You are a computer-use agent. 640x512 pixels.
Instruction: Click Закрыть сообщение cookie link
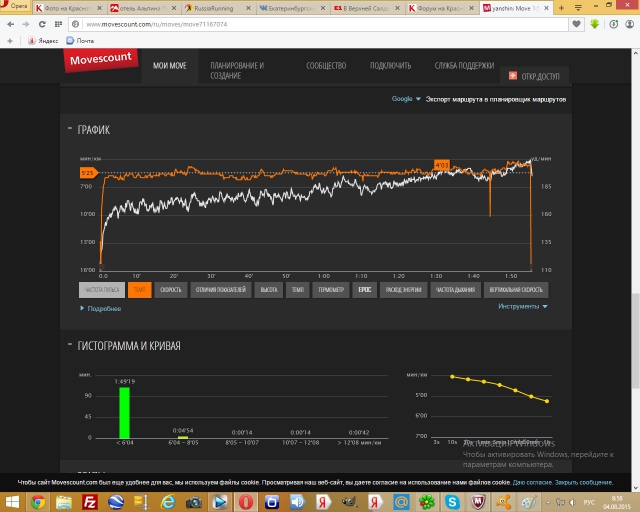pos(584,482)
